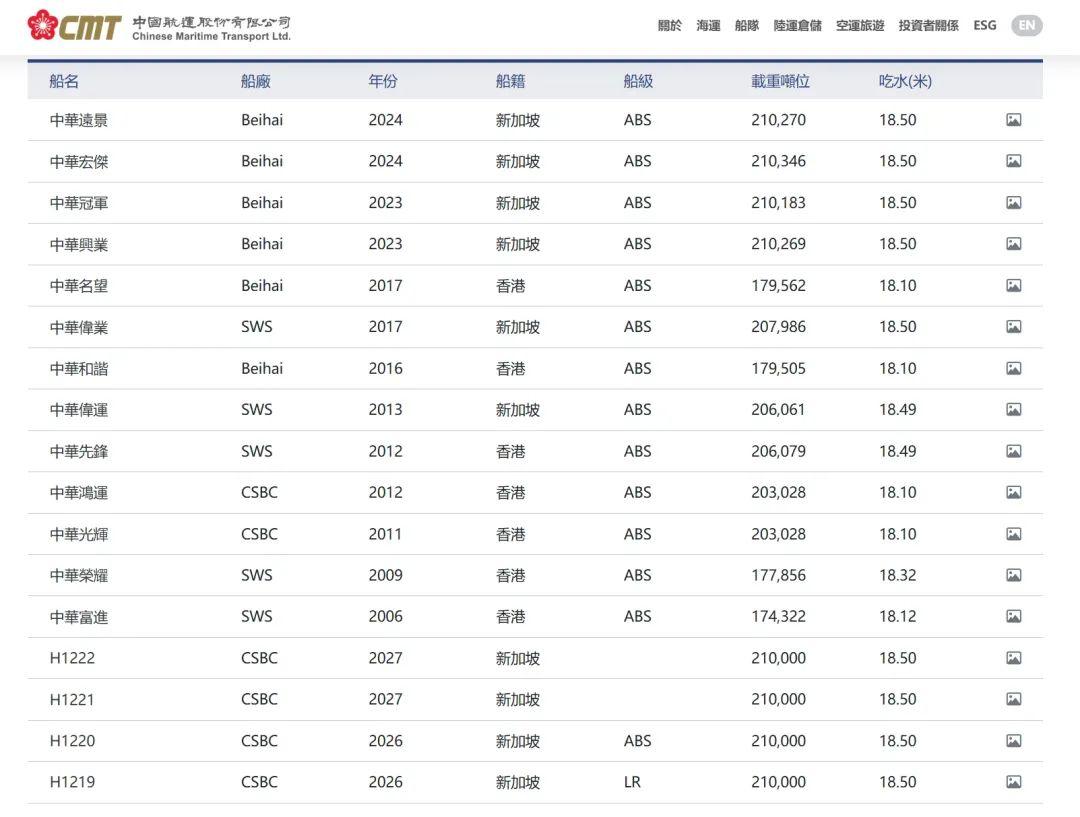Select ship name 中華先鋒
The height and width of the screenshot is (817, 1080).
pyautogui.click(x=79, y=451)
